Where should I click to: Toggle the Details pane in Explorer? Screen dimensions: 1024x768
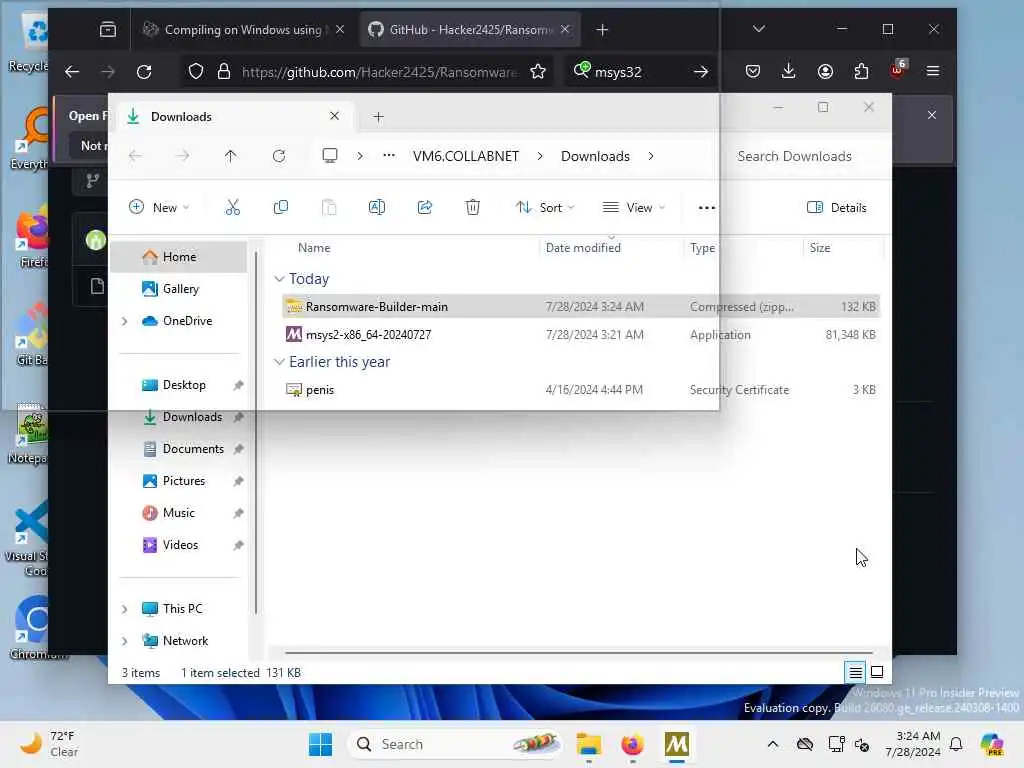pyautogui.click(x=837, y=208)
